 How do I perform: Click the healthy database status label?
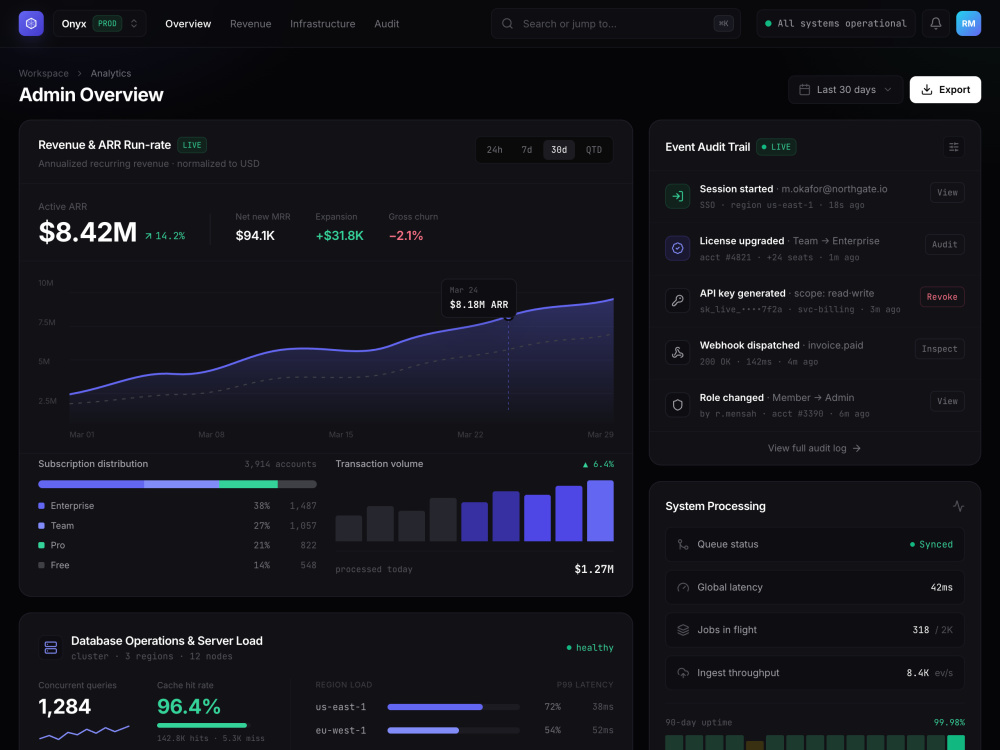coord(590,647)
